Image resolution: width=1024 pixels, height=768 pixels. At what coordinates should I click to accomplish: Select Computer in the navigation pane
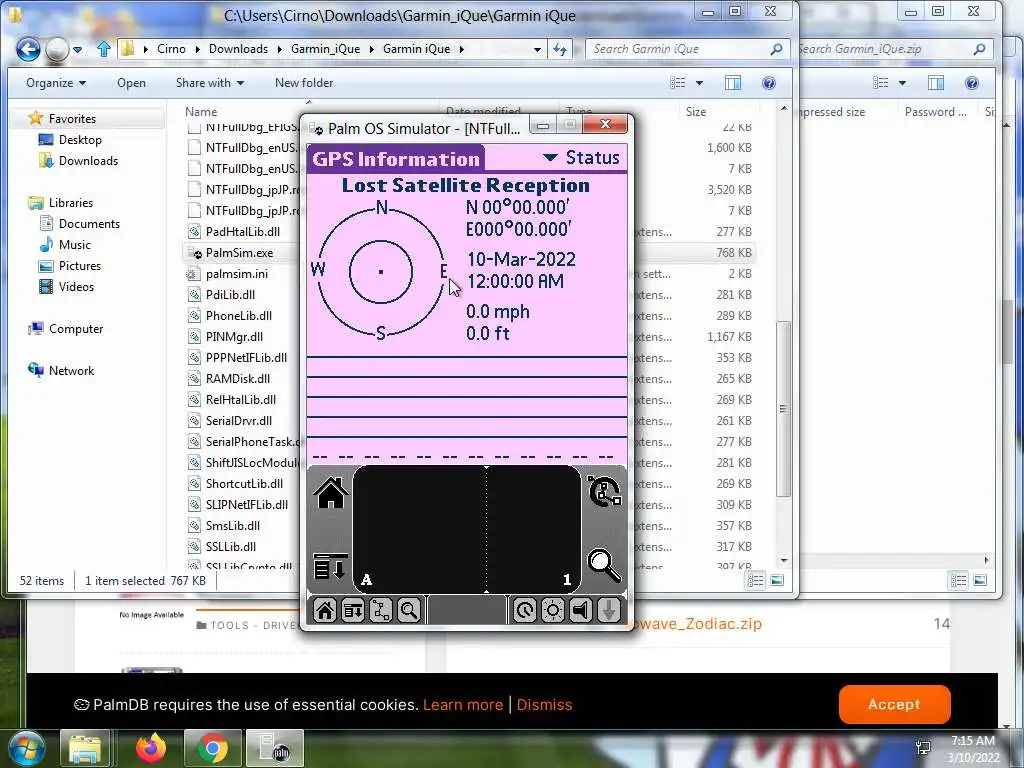(x=76, y=329)
